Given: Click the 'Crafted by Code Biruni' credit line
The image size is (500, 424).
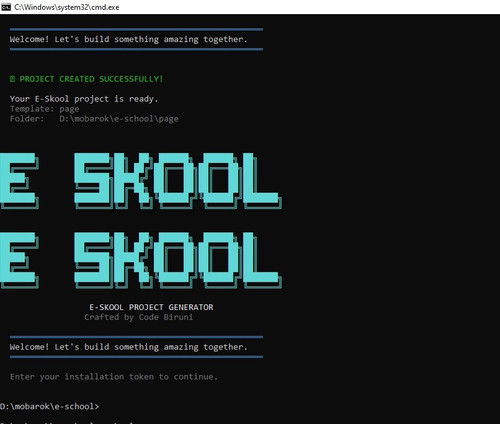Looking at the screenshot, I should pos(139,317).
